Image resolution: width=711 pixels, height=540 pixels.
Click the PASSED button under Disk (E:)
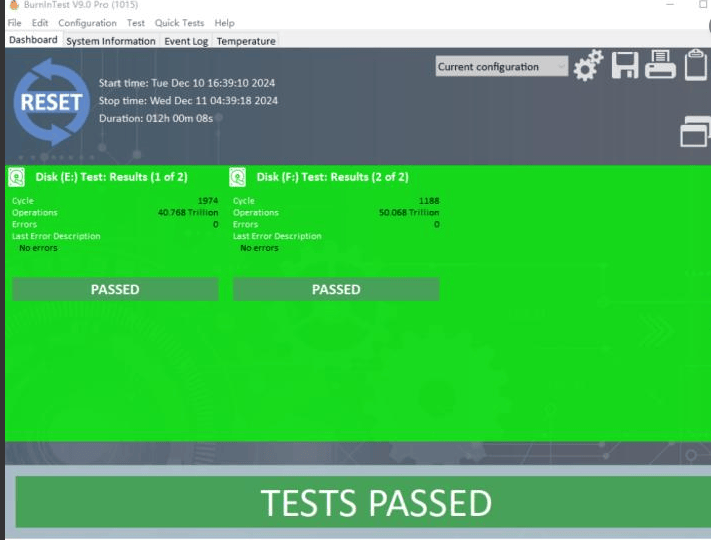(x=115, y=289)
